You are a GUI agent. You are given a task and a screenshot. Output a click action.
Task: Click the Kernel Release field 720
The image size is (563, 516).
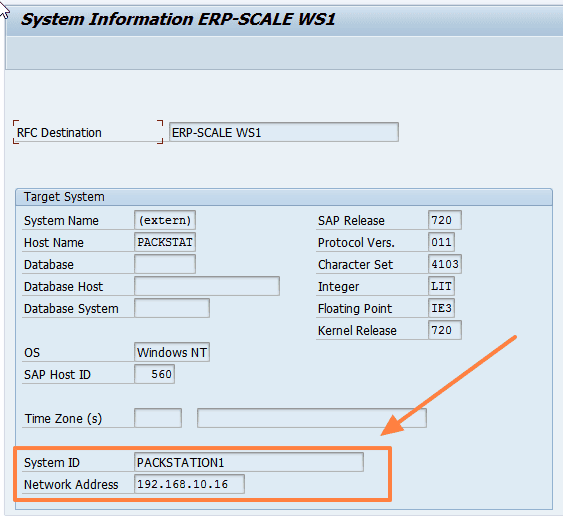click(x=445, y=330)
